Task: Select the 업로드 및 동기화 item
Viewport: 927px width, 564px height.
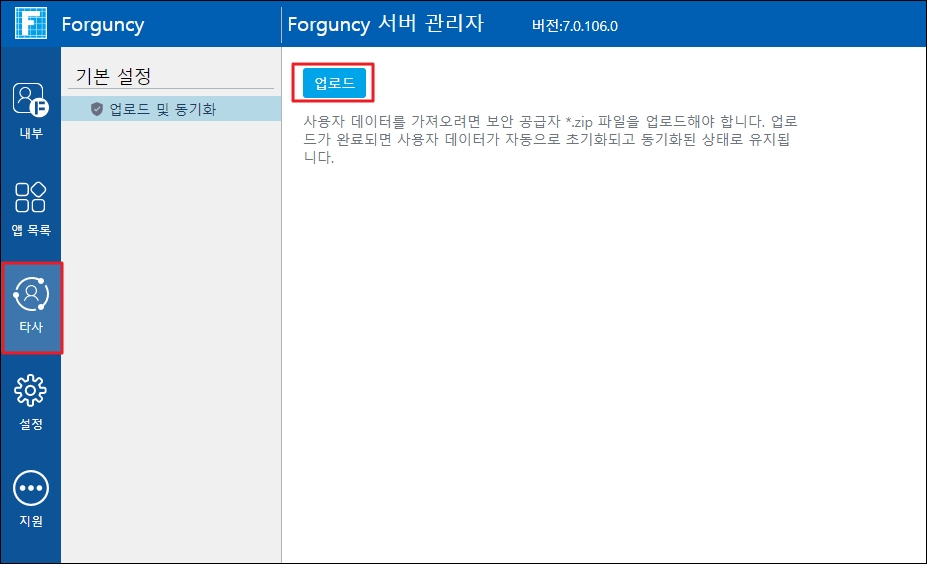Action: 162,109
